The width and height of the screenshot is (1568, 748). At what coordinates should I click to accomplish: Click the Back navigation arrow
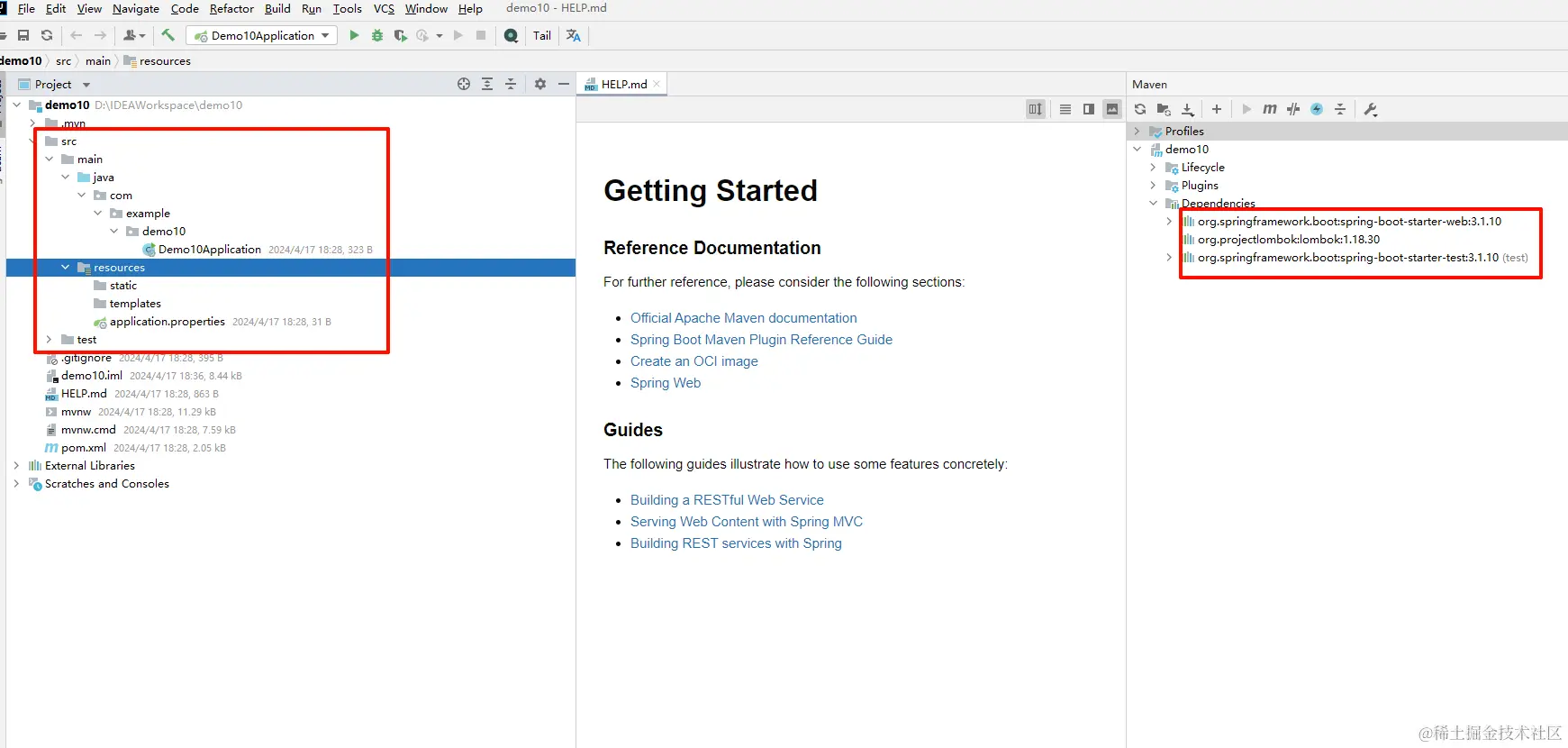click(x=77, y=35)
